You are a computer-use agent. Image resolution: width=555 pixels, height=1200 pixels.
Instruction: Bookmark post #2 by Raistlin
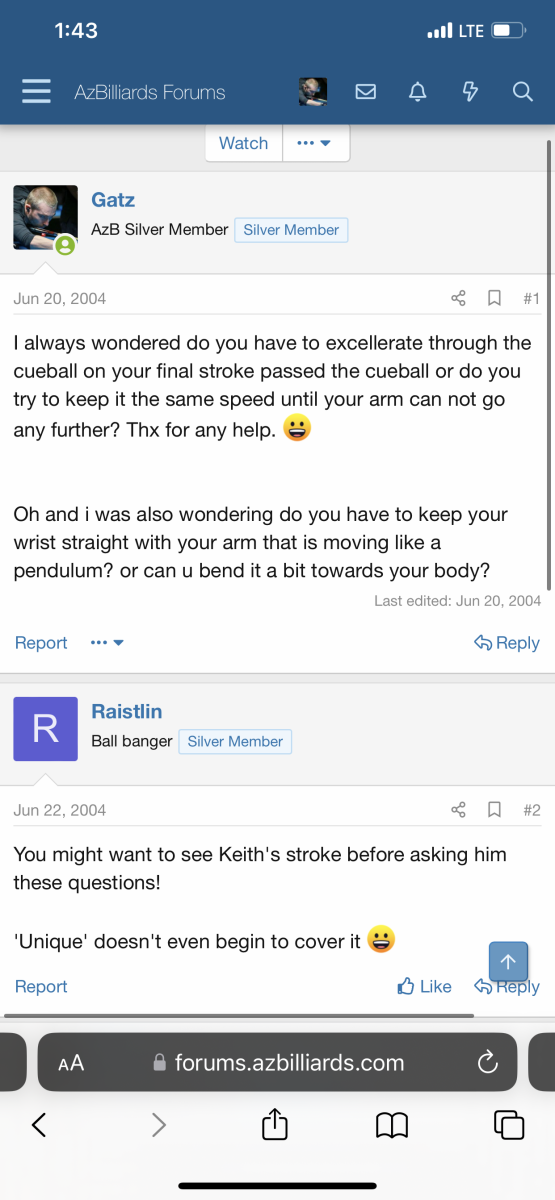click(x=494, y=810)
